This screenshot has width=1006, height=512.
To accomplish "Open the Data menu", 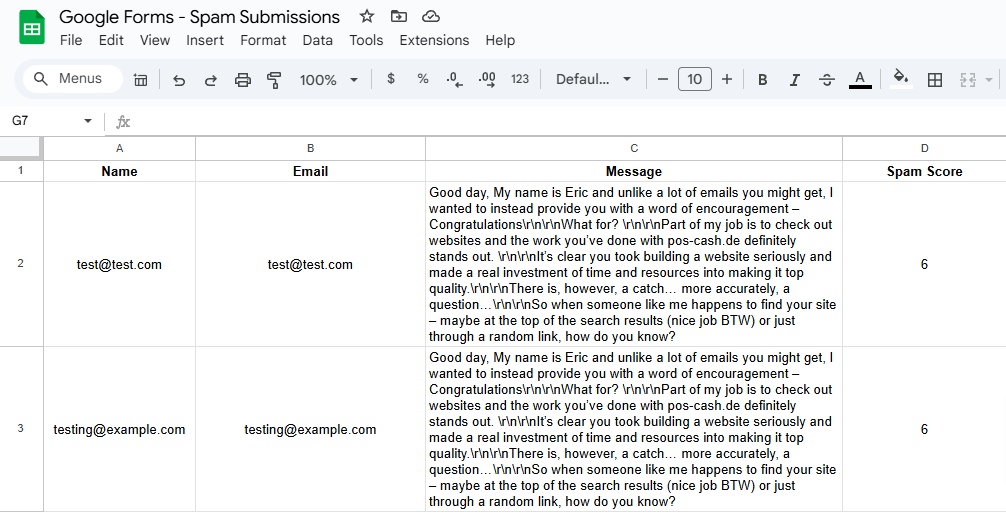I will [x=318, y=40].
